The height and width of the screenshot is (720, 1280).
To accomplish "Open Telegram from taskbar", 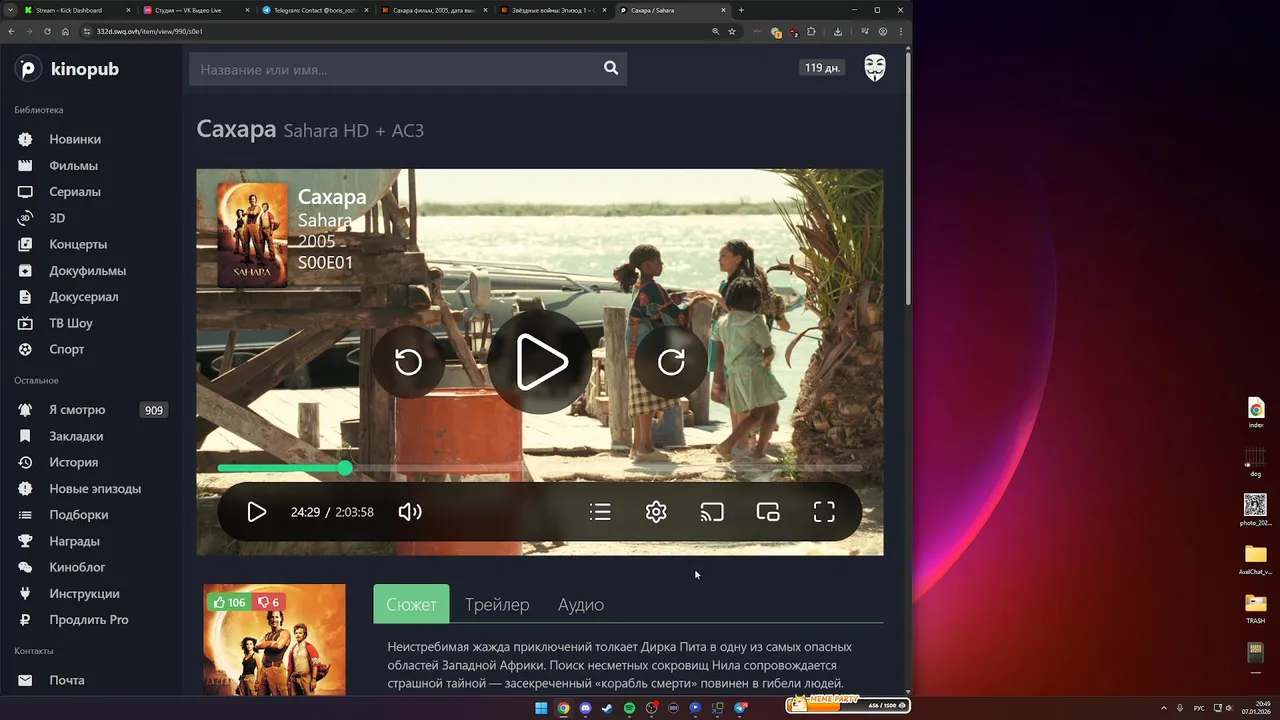I will (x=741, y=708).
